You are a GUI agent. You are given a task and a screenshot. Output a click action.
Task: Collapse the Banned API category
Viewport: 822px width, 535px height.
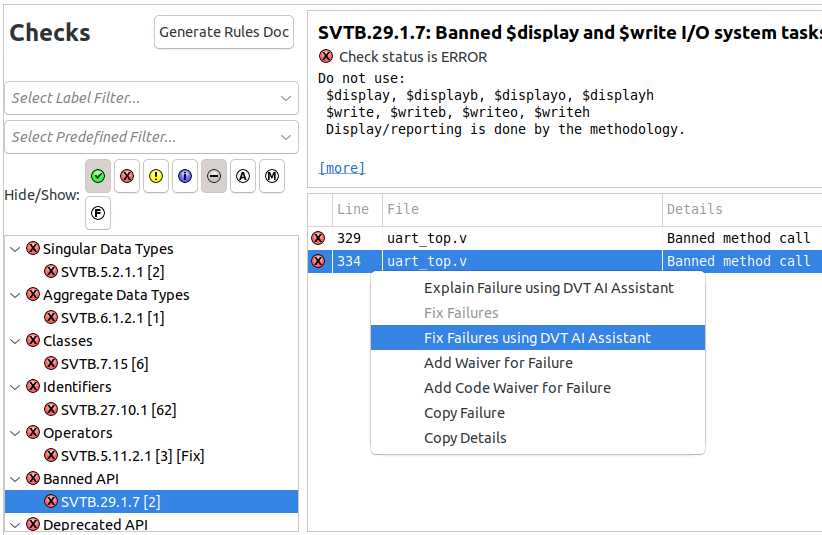(x=15, y=479)
